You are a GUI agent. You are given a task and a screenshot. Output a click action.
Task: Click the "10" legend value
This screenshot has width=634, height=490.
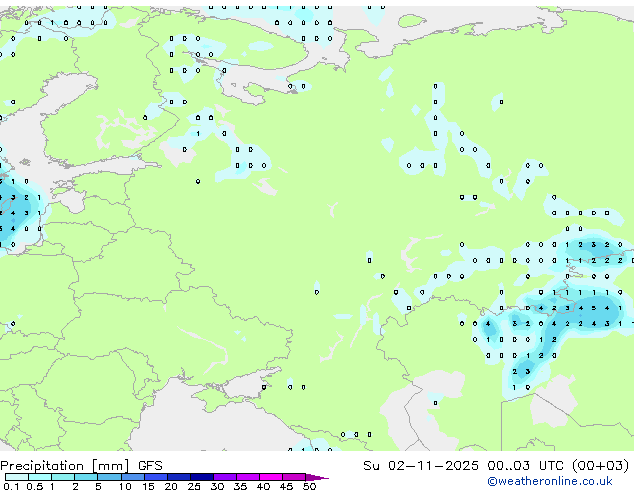[125, 486]
